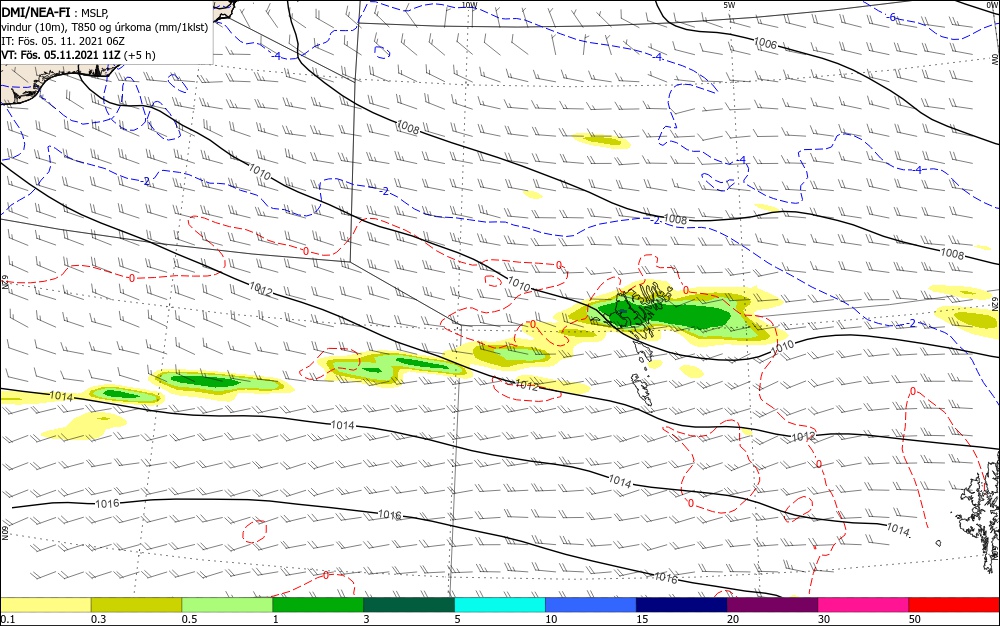Click the olive 0.3–0.5 legend swatch

(136, 605)
